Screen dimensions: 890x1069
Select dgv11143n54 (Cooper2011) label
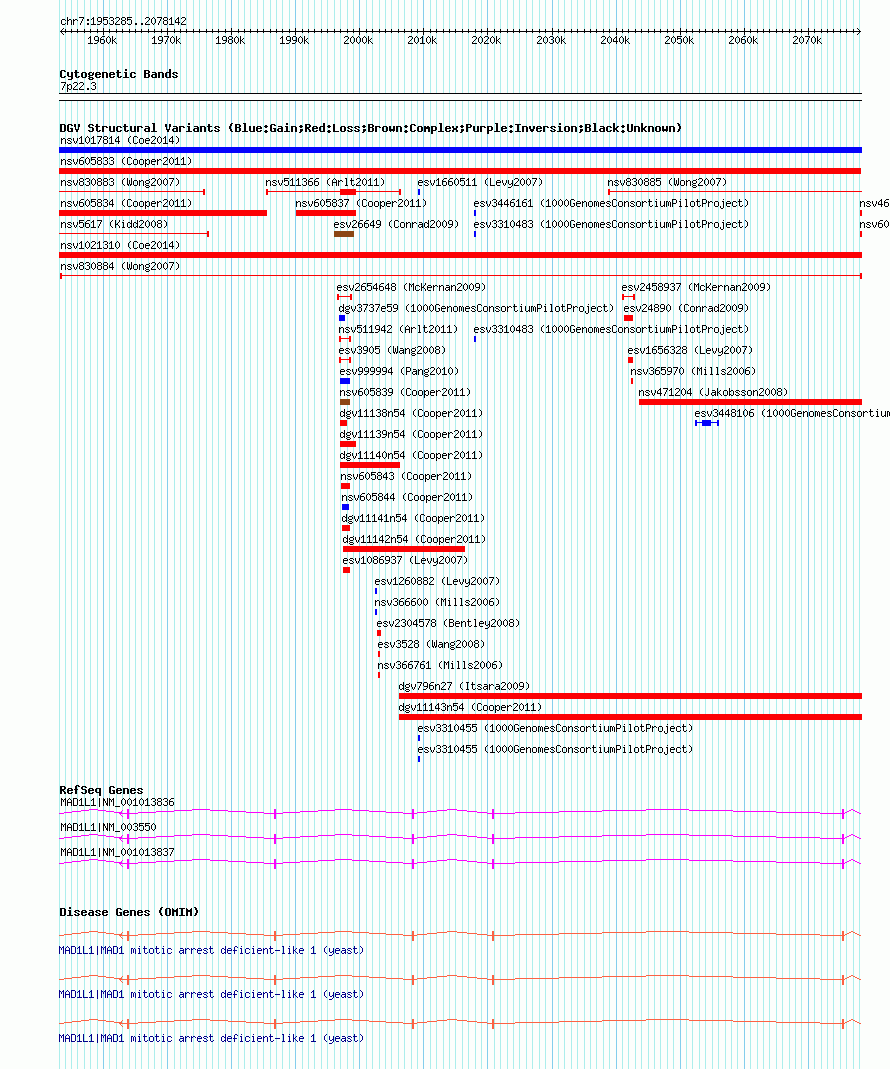470,708
